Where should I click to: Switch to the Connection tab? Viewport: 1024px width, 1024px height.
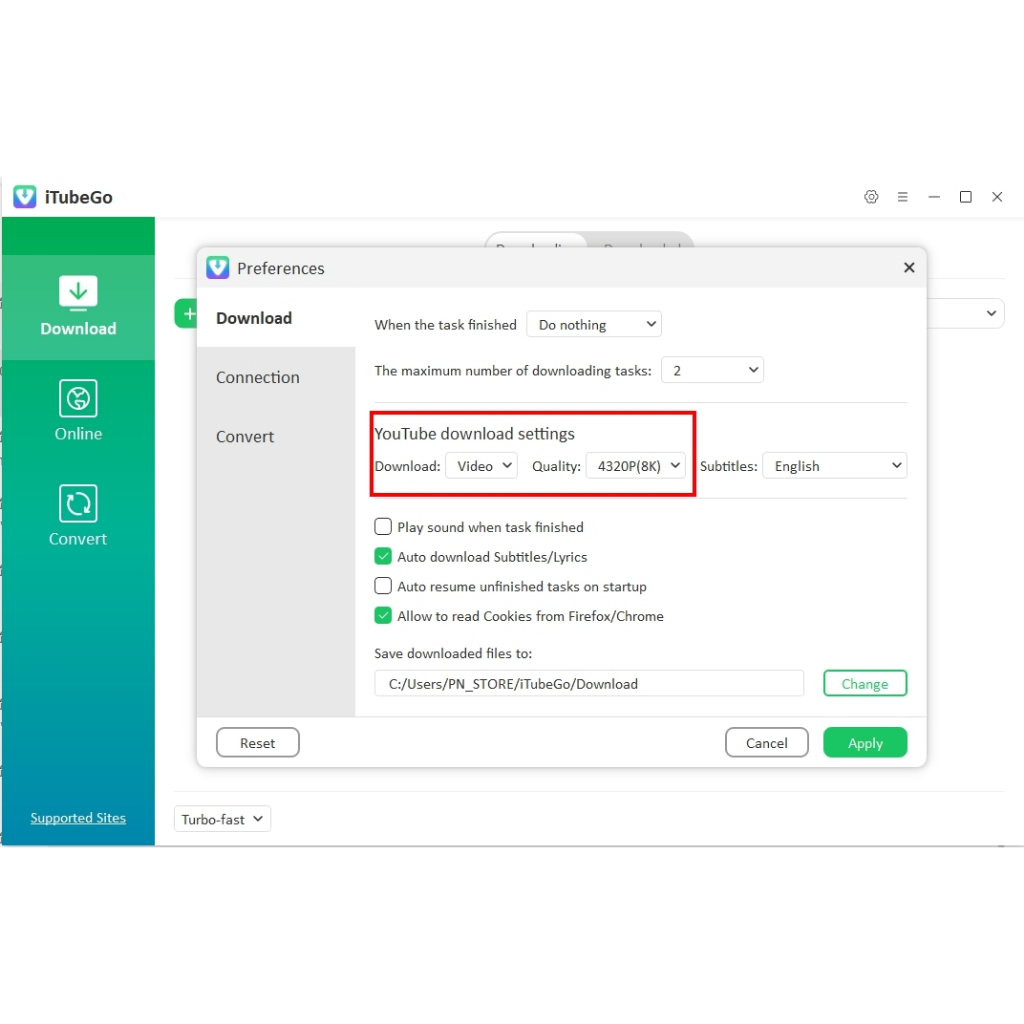click(x=257, y=377)
